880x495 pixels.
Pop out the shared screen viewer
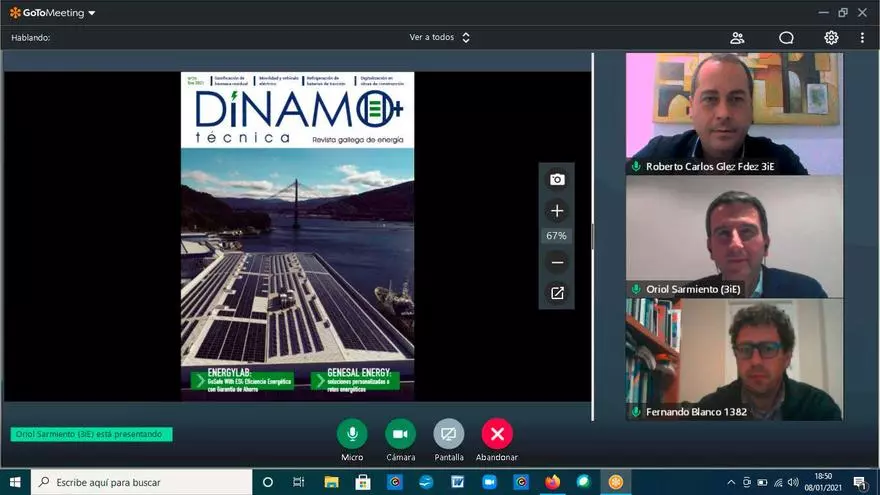557,293
